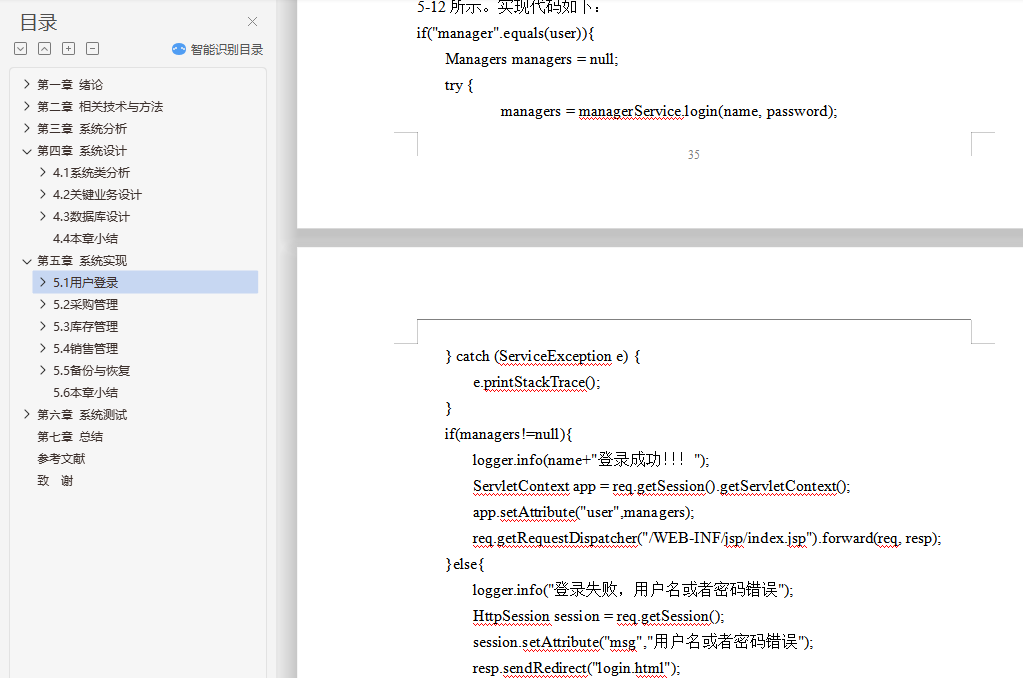Screen dimensions: 1023x678
Task: Click the app.setAttribute("user",managers); line
Action: pos(584,512)
